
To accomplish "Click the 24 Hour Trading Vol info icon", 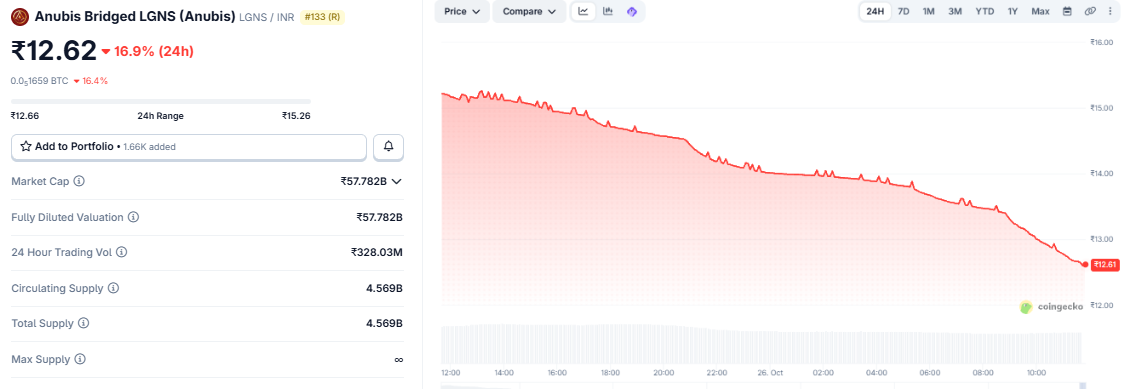I will [x=121, y=253].
